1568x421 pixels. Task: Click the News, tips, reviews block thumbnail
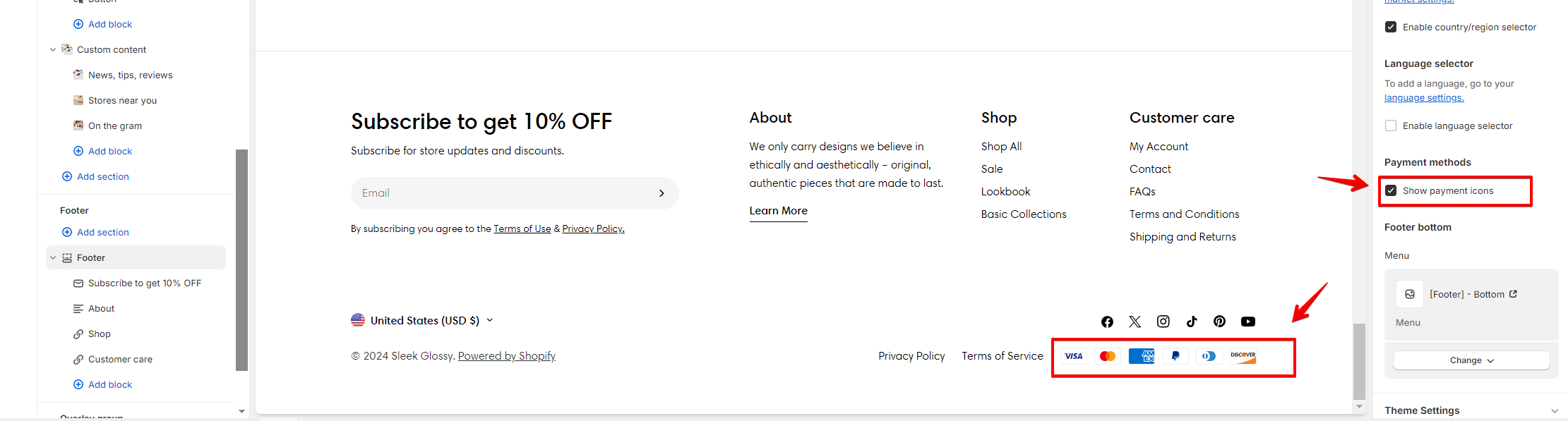point(78,75)
